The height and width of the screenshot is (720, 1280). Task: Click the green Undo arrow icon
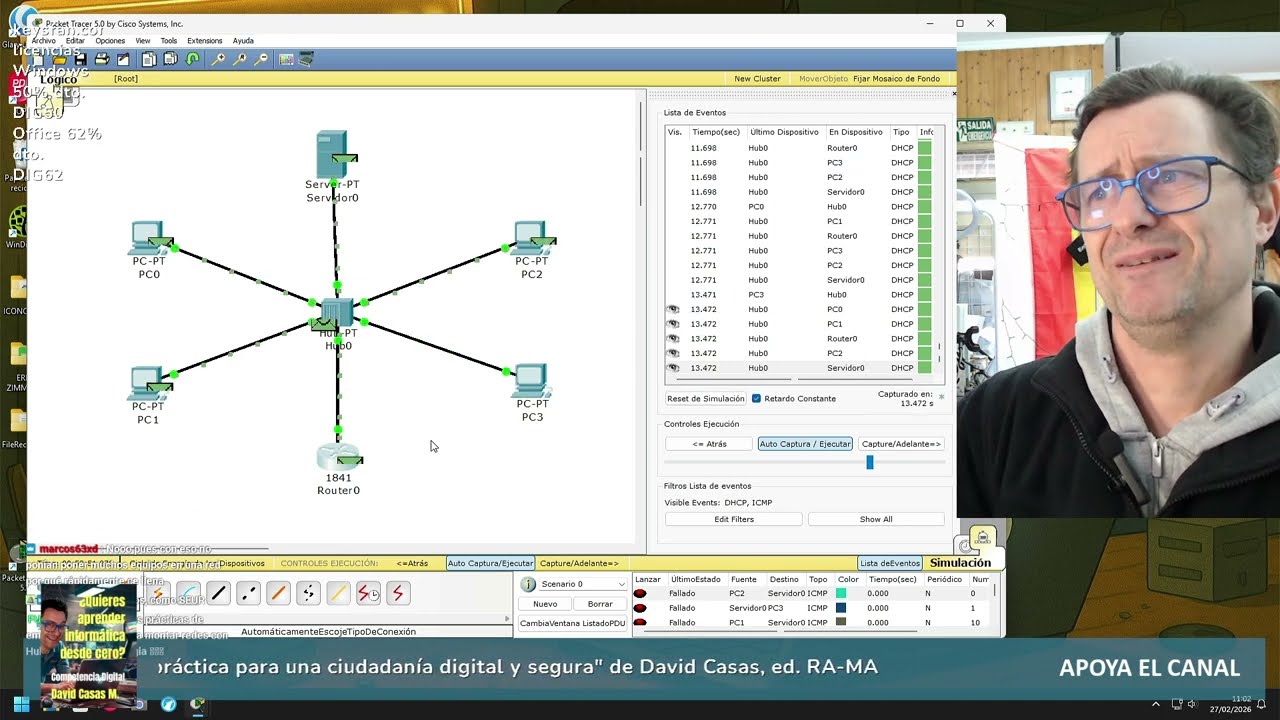192,60
